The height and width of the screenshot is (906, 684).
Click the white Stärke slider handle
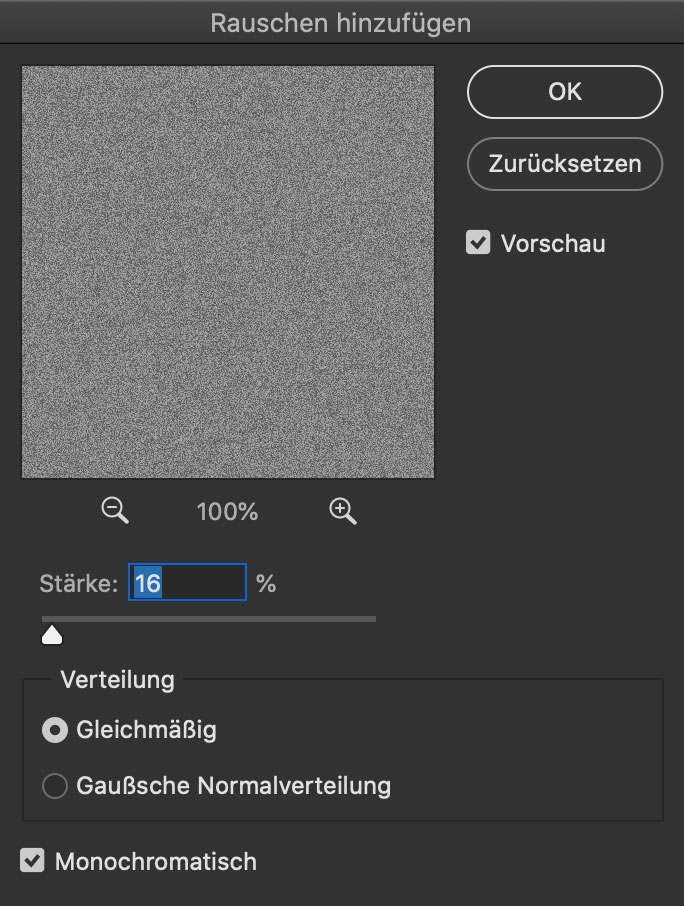coord(52,634)
